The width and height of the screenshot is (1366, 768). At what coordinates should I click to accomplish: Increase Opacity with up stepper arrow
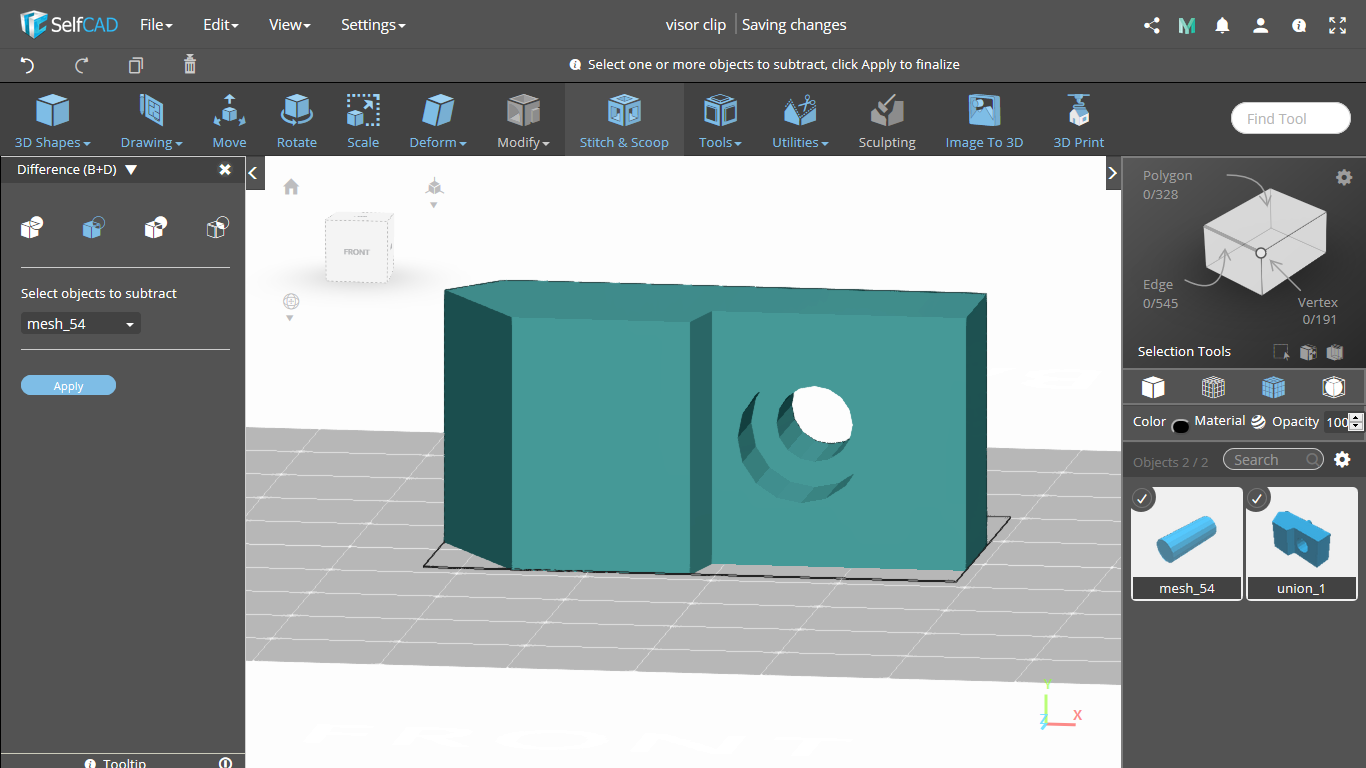[1356, 417]
